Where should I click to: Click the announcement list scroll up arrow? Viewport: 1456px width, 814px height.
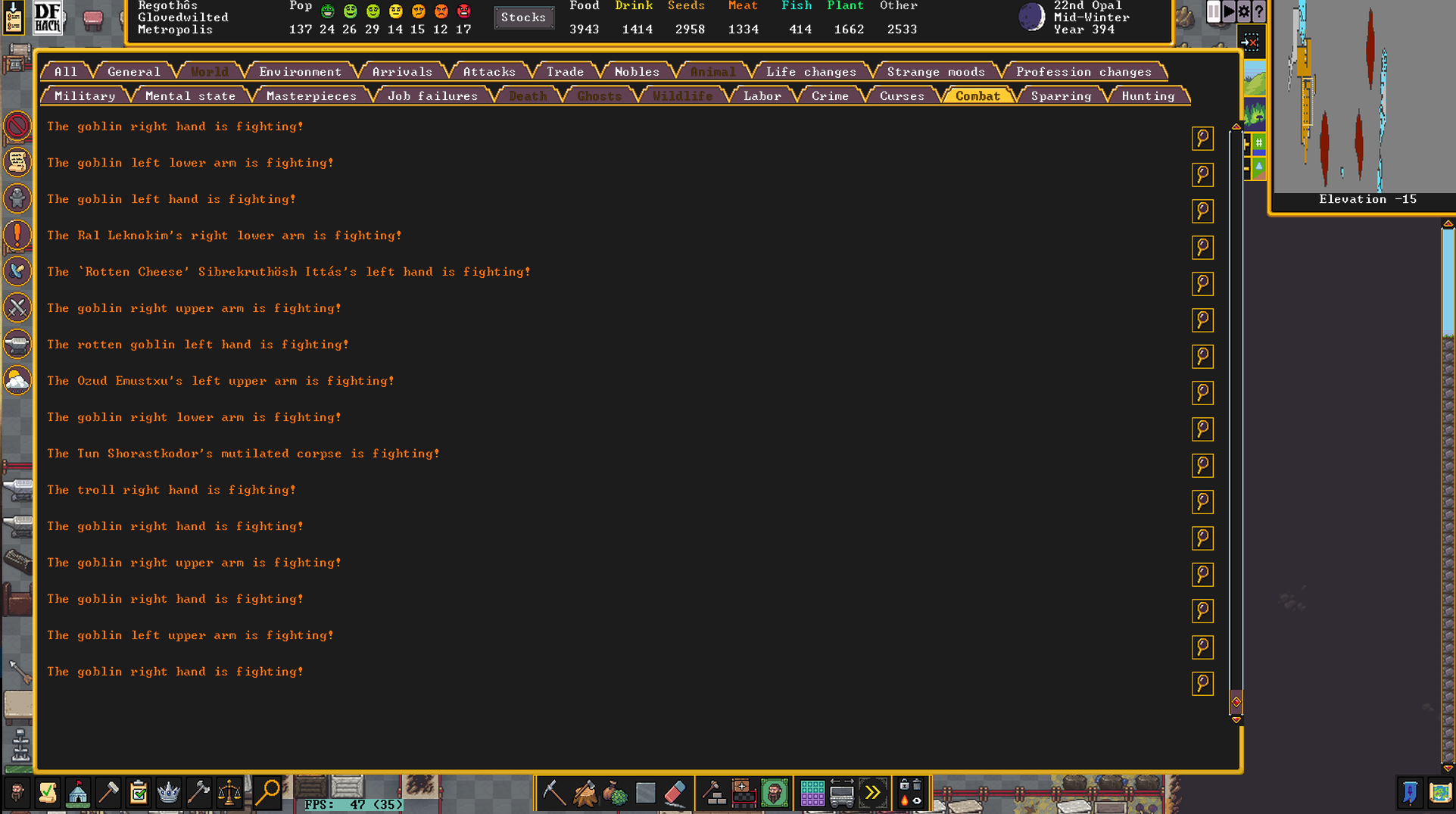click(x=1236, y=126)
